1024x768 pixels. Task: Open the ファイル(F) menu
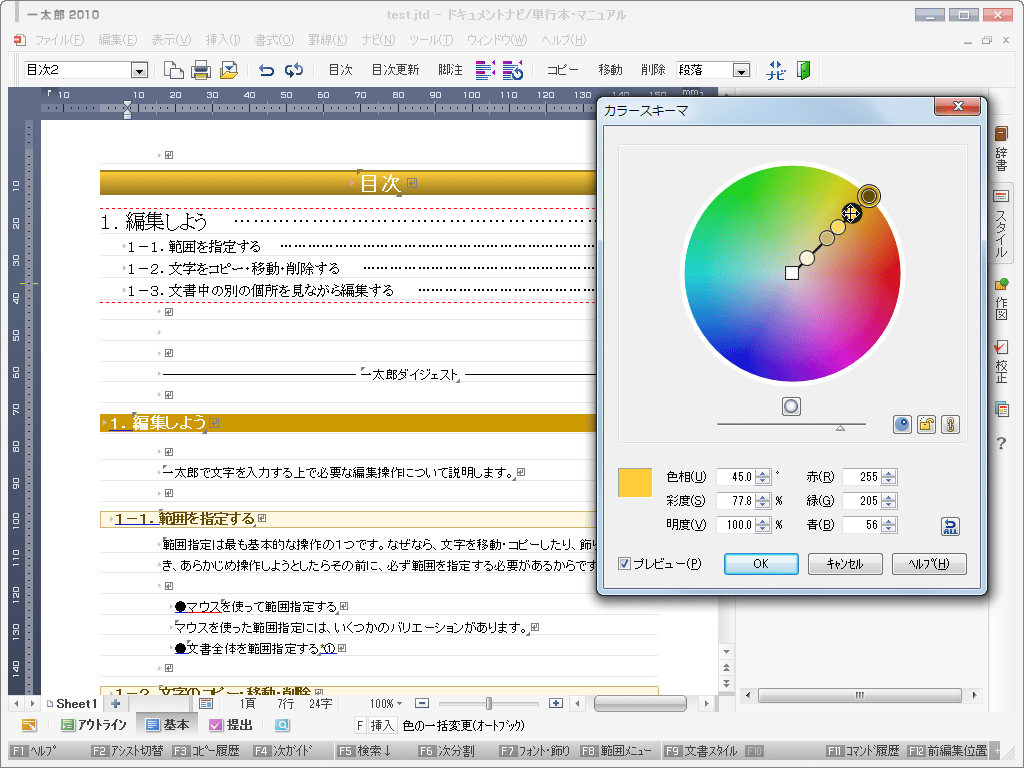(x=59, y=40)
